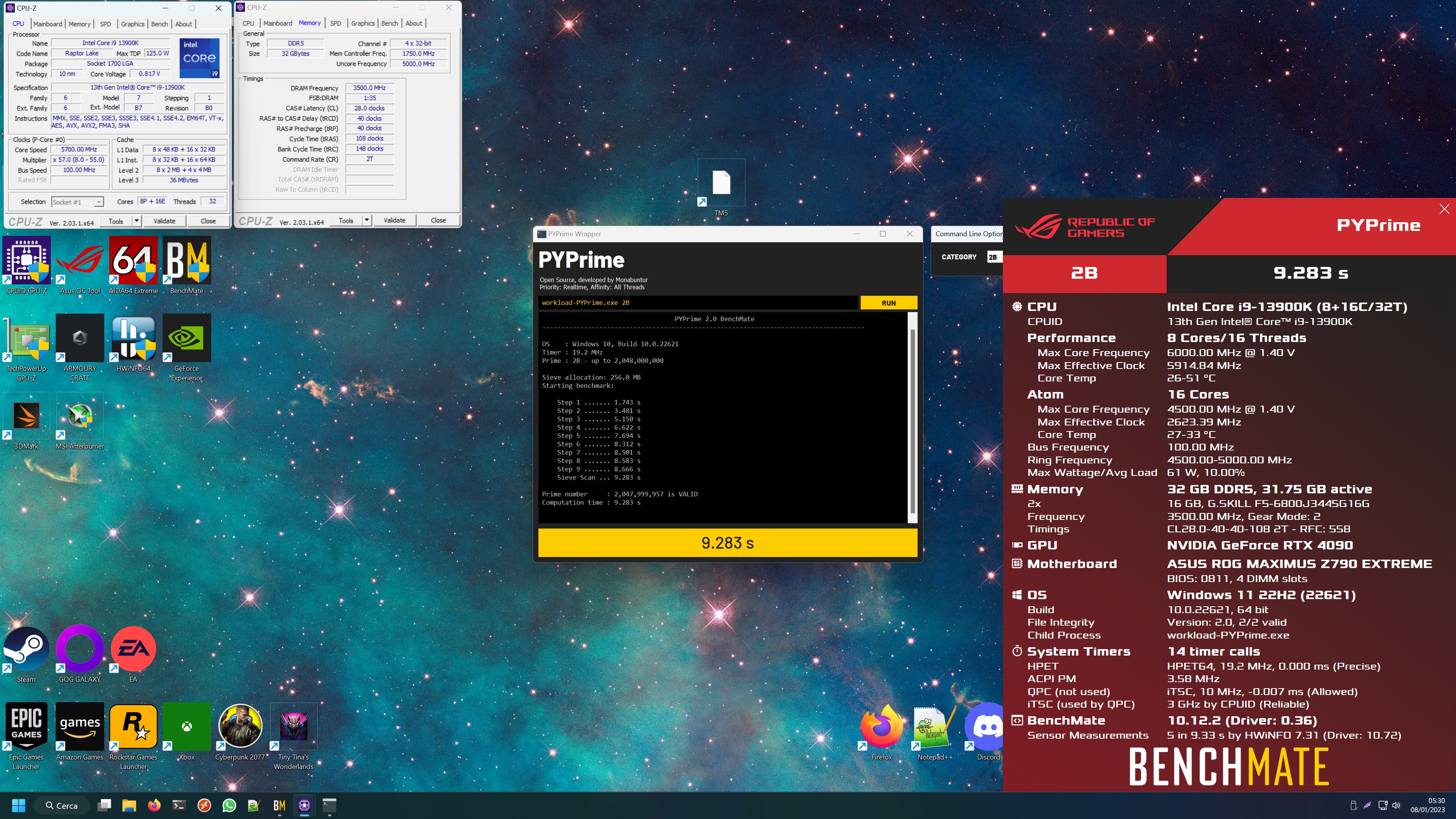Select About tab in Memory CPU-Z window
This screenshot has height=819, width=1456.
click(414, 23)
